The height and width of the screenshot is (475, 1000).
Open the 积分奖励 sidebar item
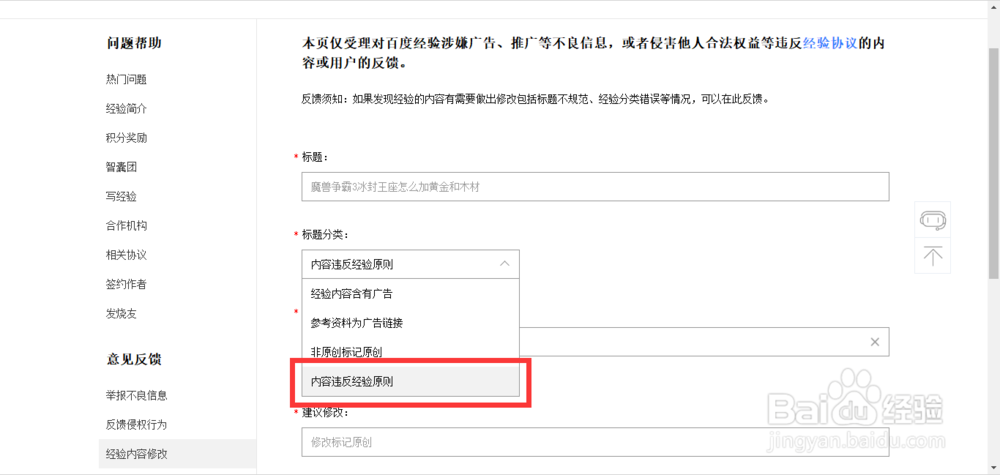pyautogui.click(x=126, y=137)
